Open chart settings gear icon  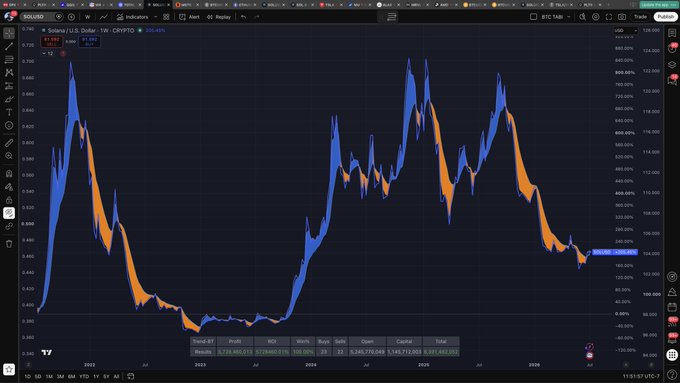pyautogui.click(x=596, y=17)
